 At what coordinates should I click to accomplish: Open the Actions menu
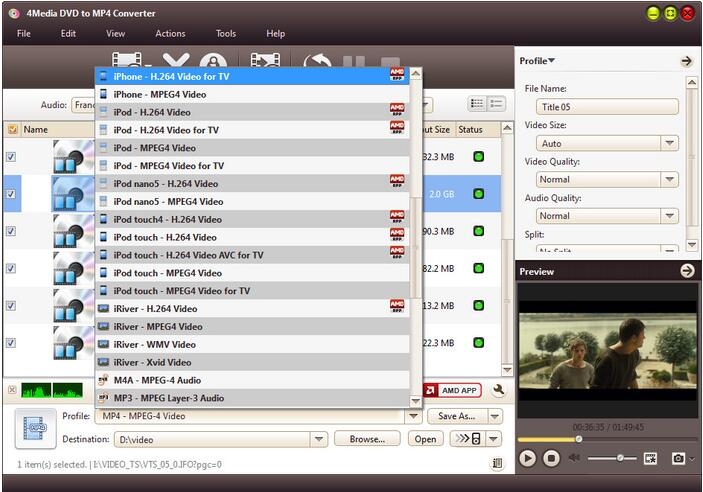[170, 34]
